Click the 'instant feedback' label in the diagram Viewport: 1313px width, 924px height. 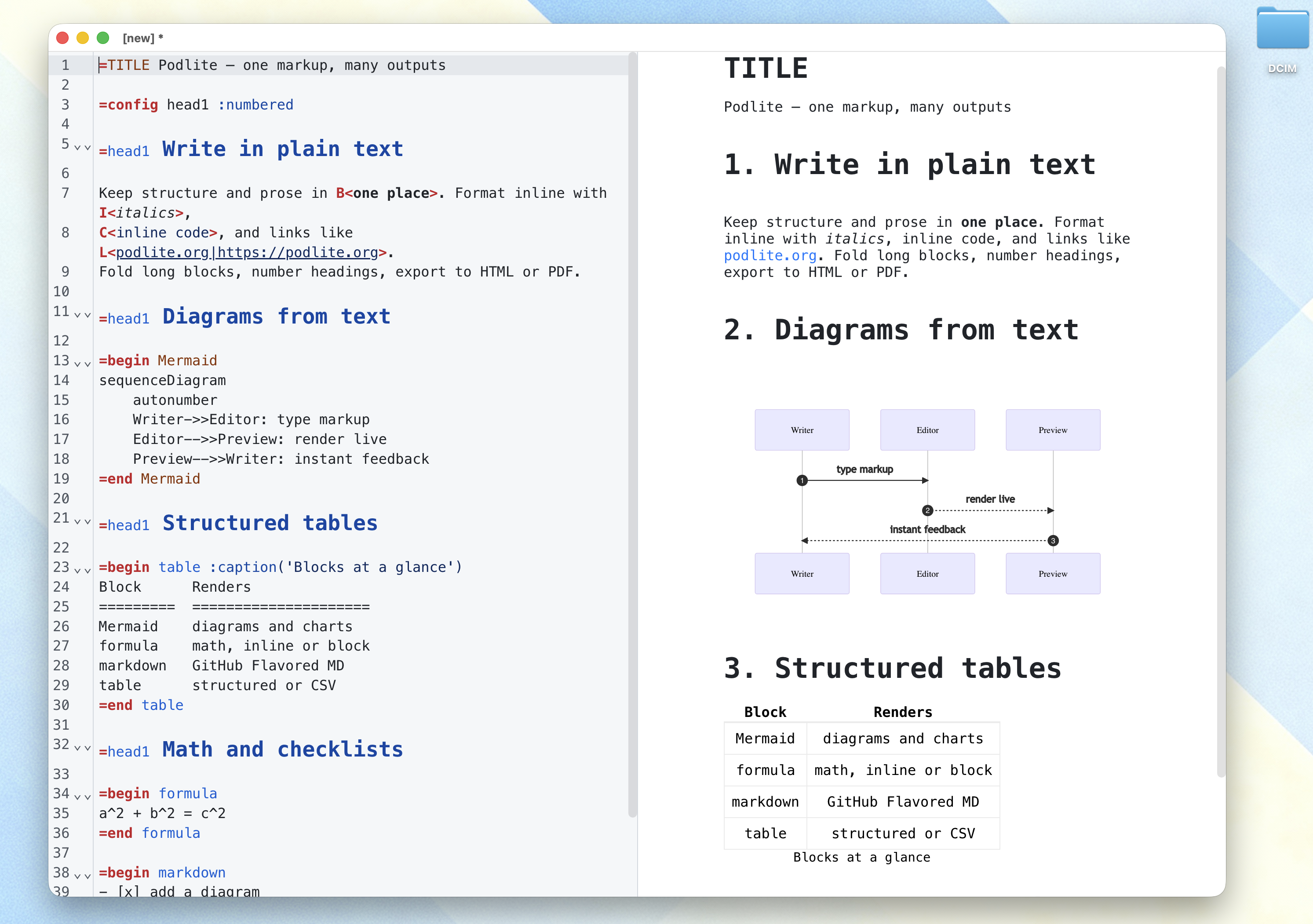(927, 529)
